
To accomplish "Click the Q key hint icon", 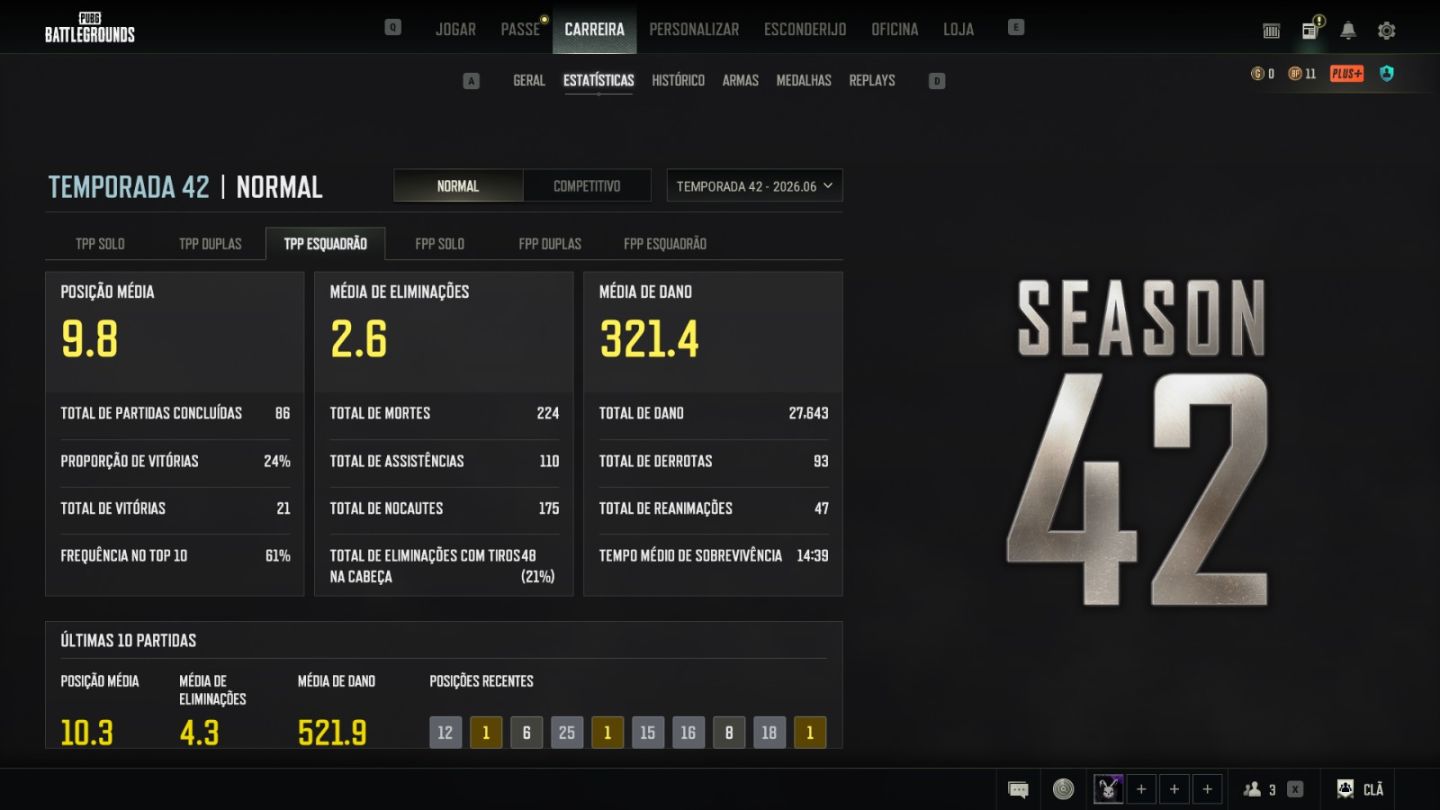I will tap(393, 28).
